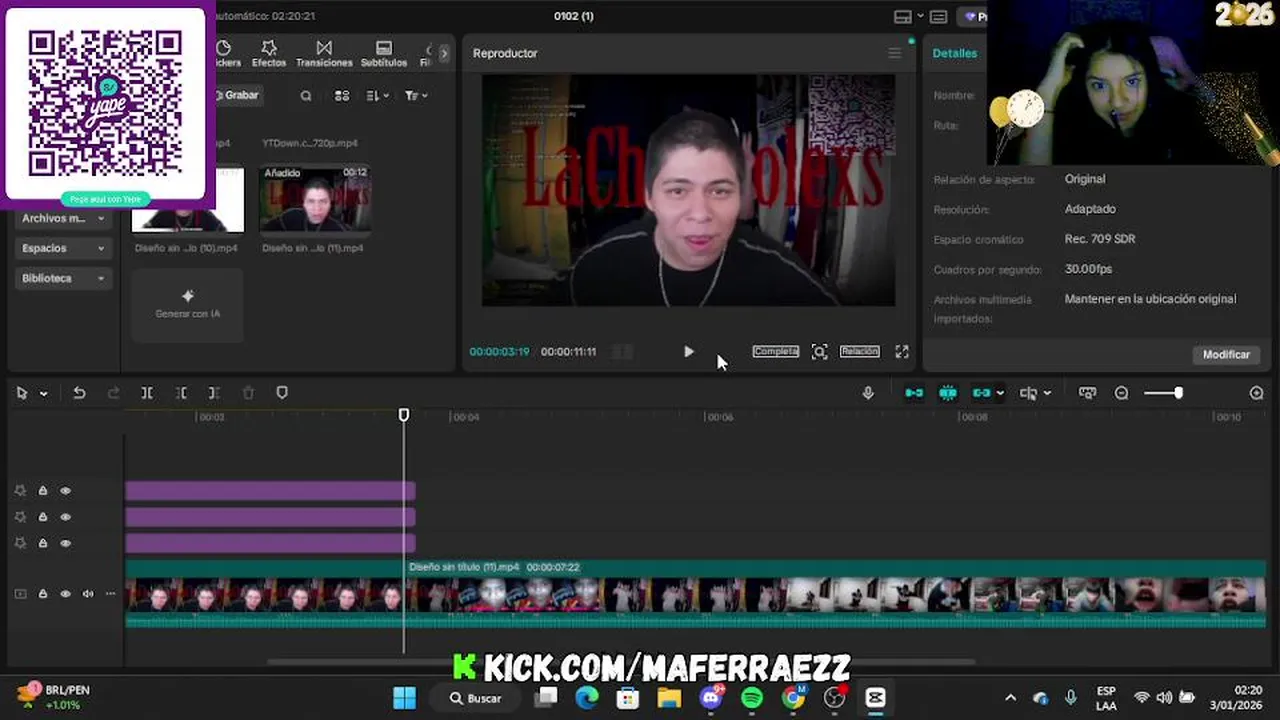Add a marker with the shield icon
1280x720 pixels.
click(x=282, y=393)
